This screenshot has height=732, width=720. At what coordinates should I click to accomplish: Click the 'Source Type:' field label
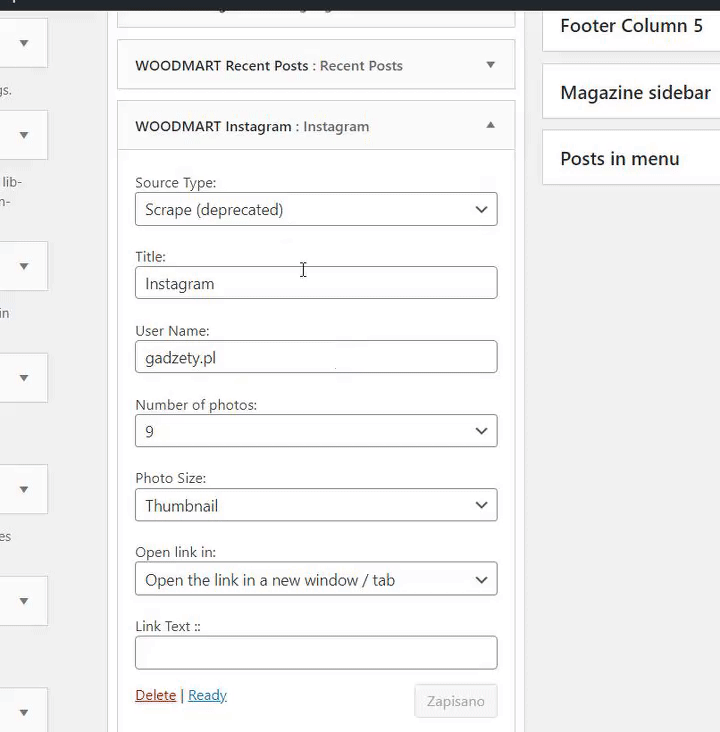click(x=175, y=183)
